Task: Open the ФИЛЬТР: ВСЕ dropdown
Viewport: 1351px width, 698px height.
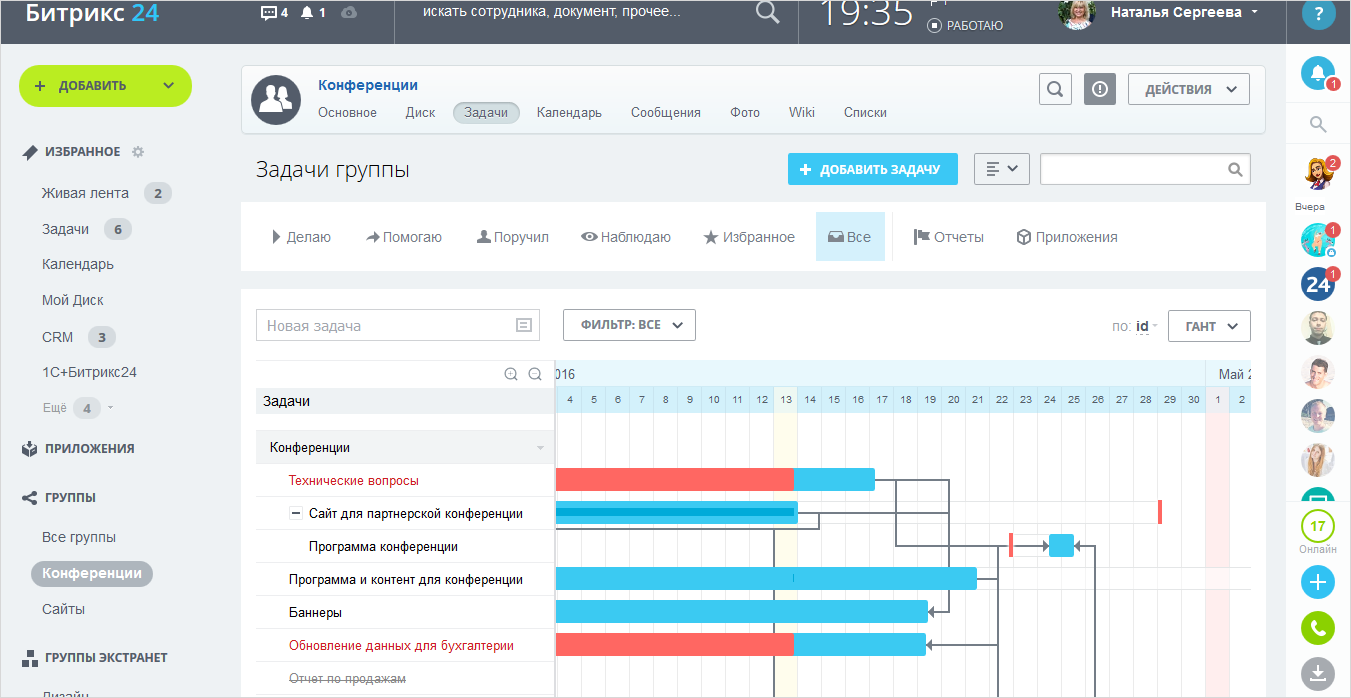Action: click(629, 325)
